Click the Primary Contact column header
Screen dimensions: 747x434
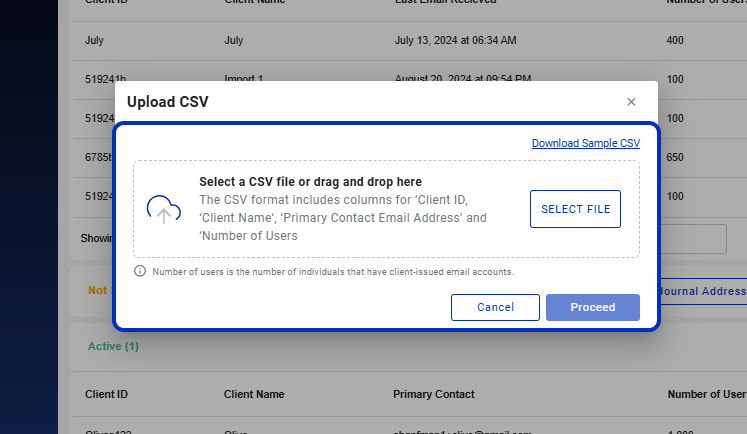pos(434,394)
